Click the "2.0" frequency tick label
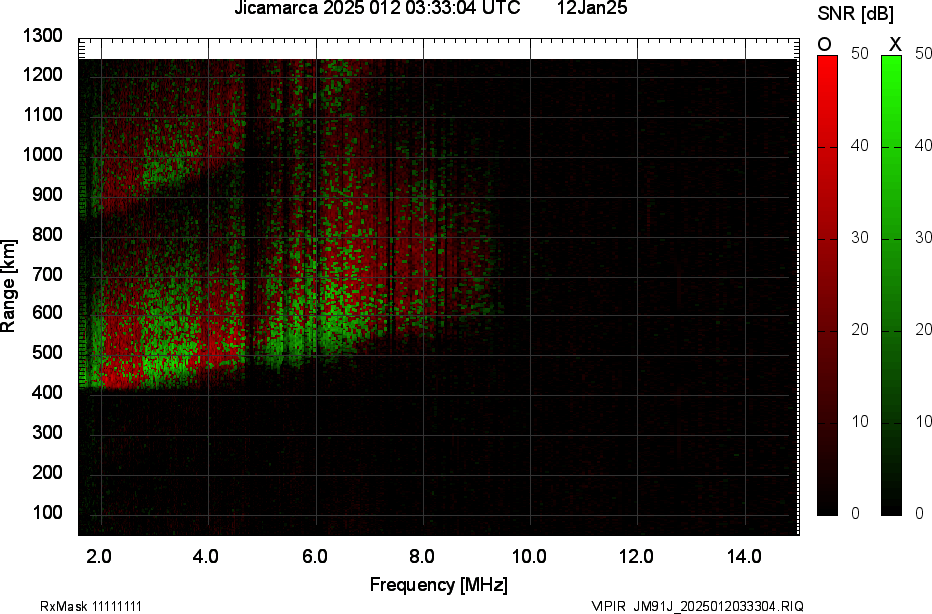The image size is (932, 614). click(x=99, y=556)
